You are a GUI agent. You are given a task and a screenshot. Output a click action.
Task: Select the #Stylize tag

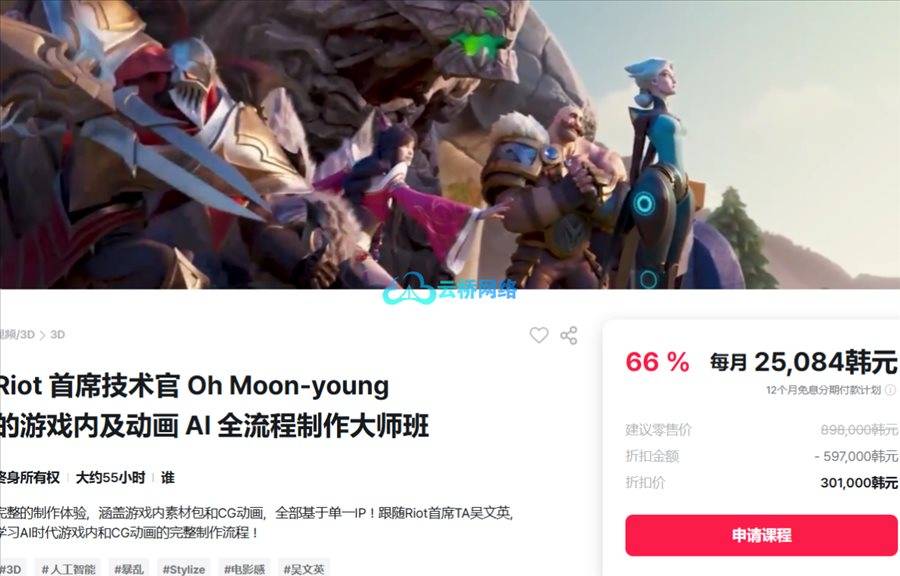pos(184,569)
